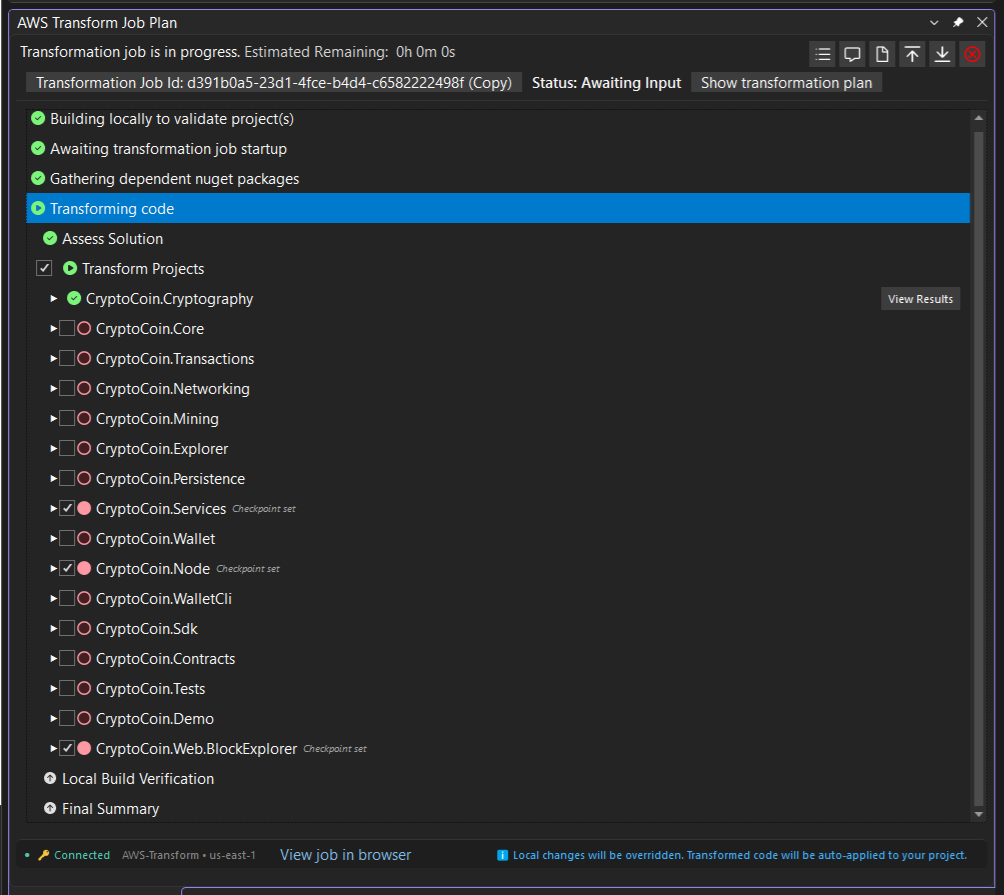Click the upload arrow icon in toolbar

tap(912, 54)
